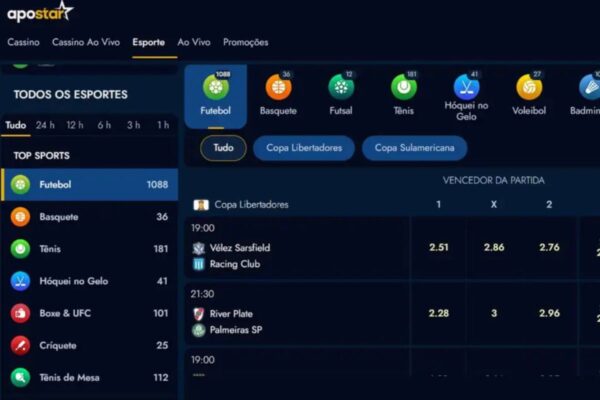Image resolution: width=600 pixels, height=400 pixels.
Task: Open Críquete sidebar label
Action: (x=58, y=345)
